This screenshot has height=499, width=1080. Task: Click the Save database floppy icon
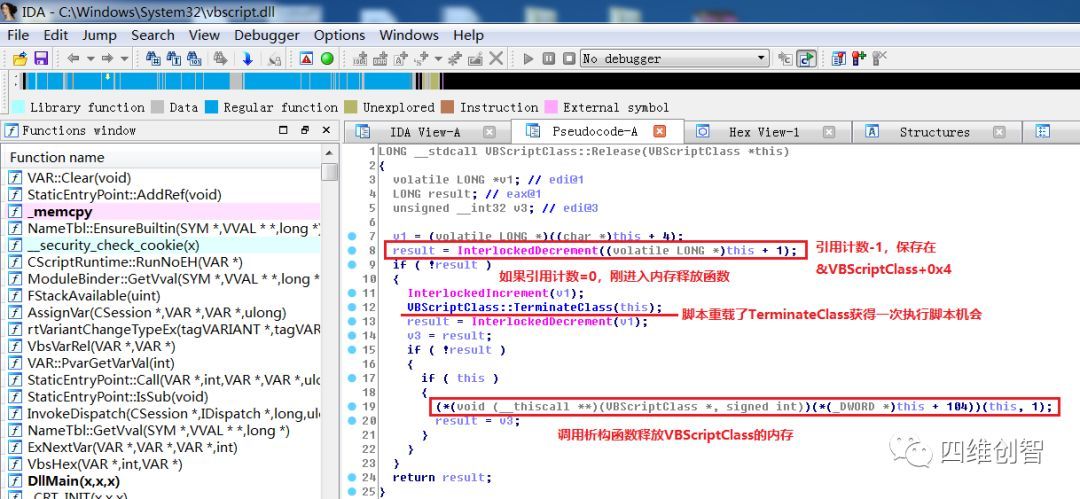click(x=41, y=59)
